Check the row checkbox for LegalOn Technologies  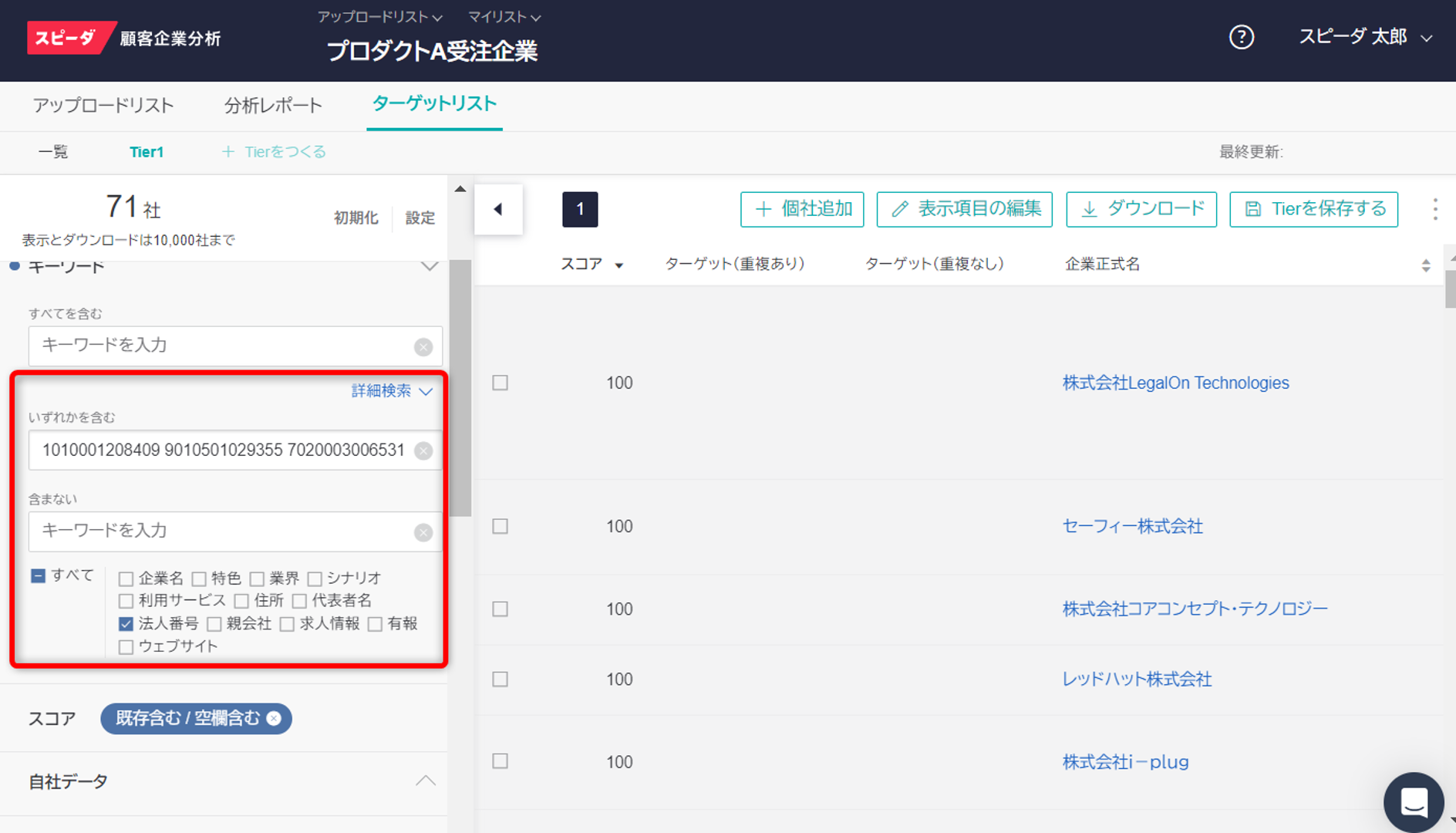(499, 382)
